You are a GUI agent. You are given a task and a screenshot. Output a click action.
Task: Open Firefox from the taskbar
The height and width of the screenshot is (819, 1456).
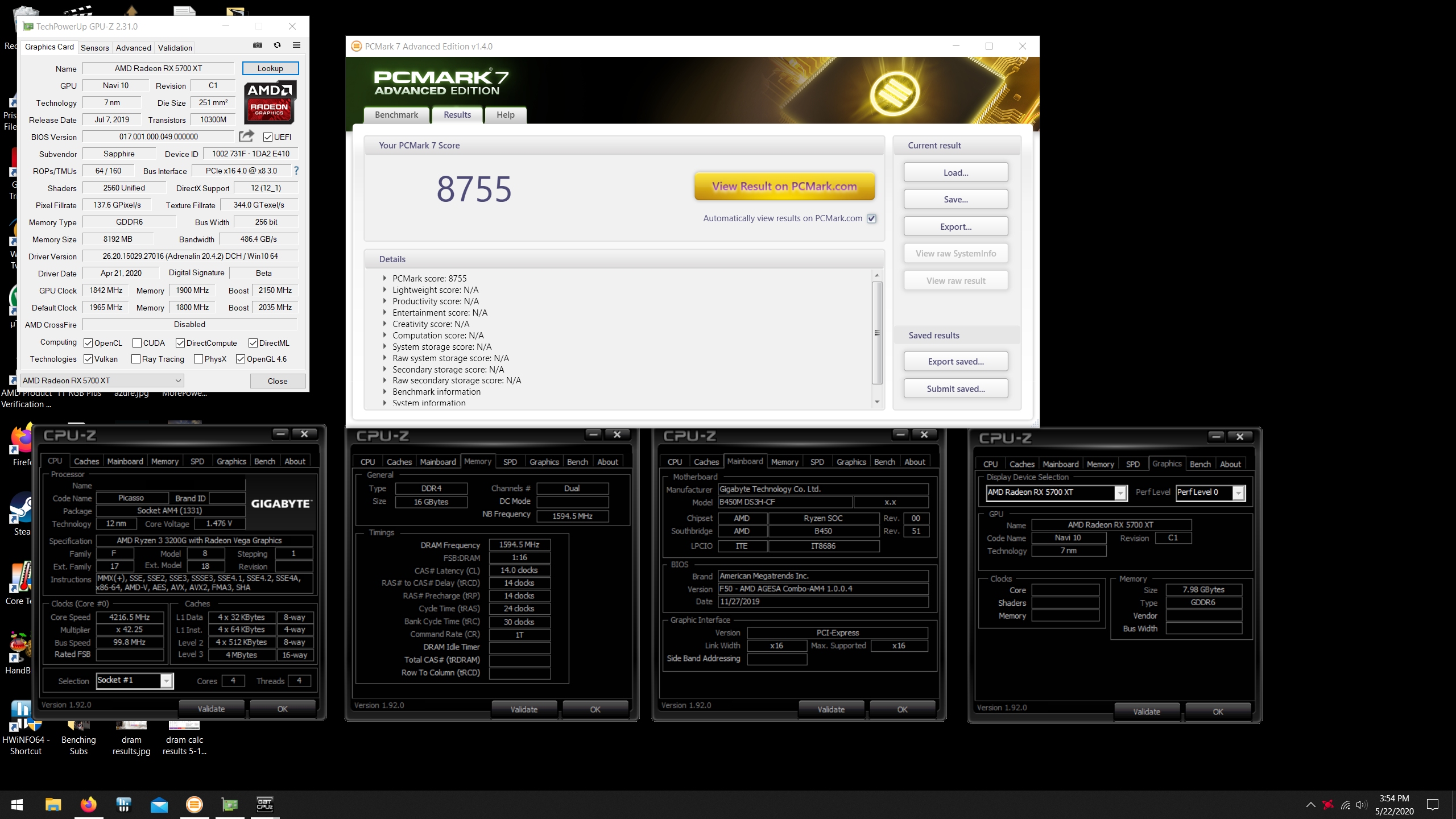pos(88,805)
